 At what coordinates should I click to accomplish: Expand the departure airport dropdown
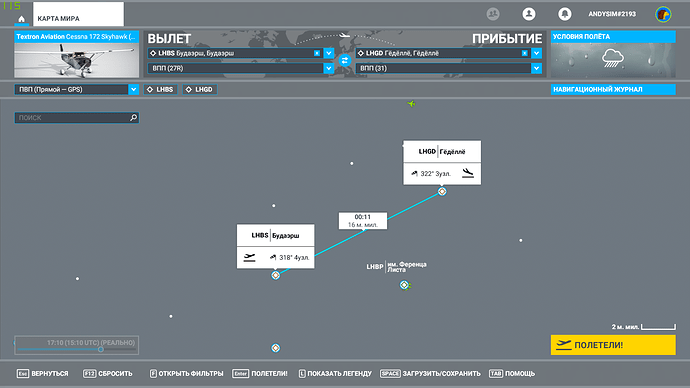[x=329, y=53]
